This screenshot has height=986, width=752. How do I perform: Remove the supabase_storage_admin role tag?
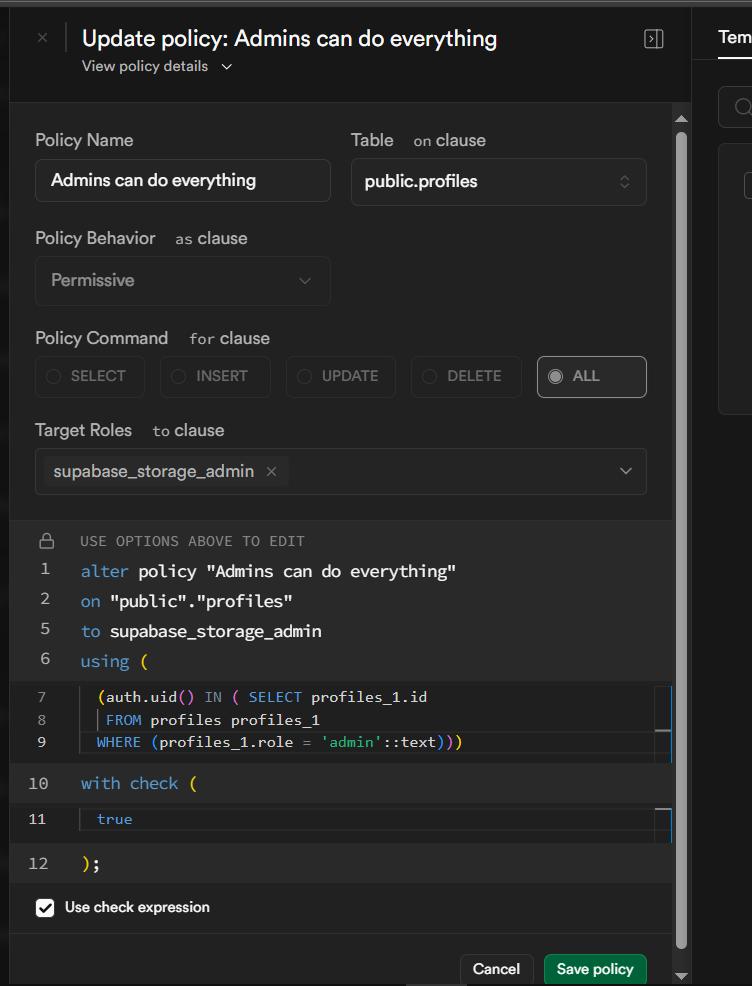pos(271,471)
